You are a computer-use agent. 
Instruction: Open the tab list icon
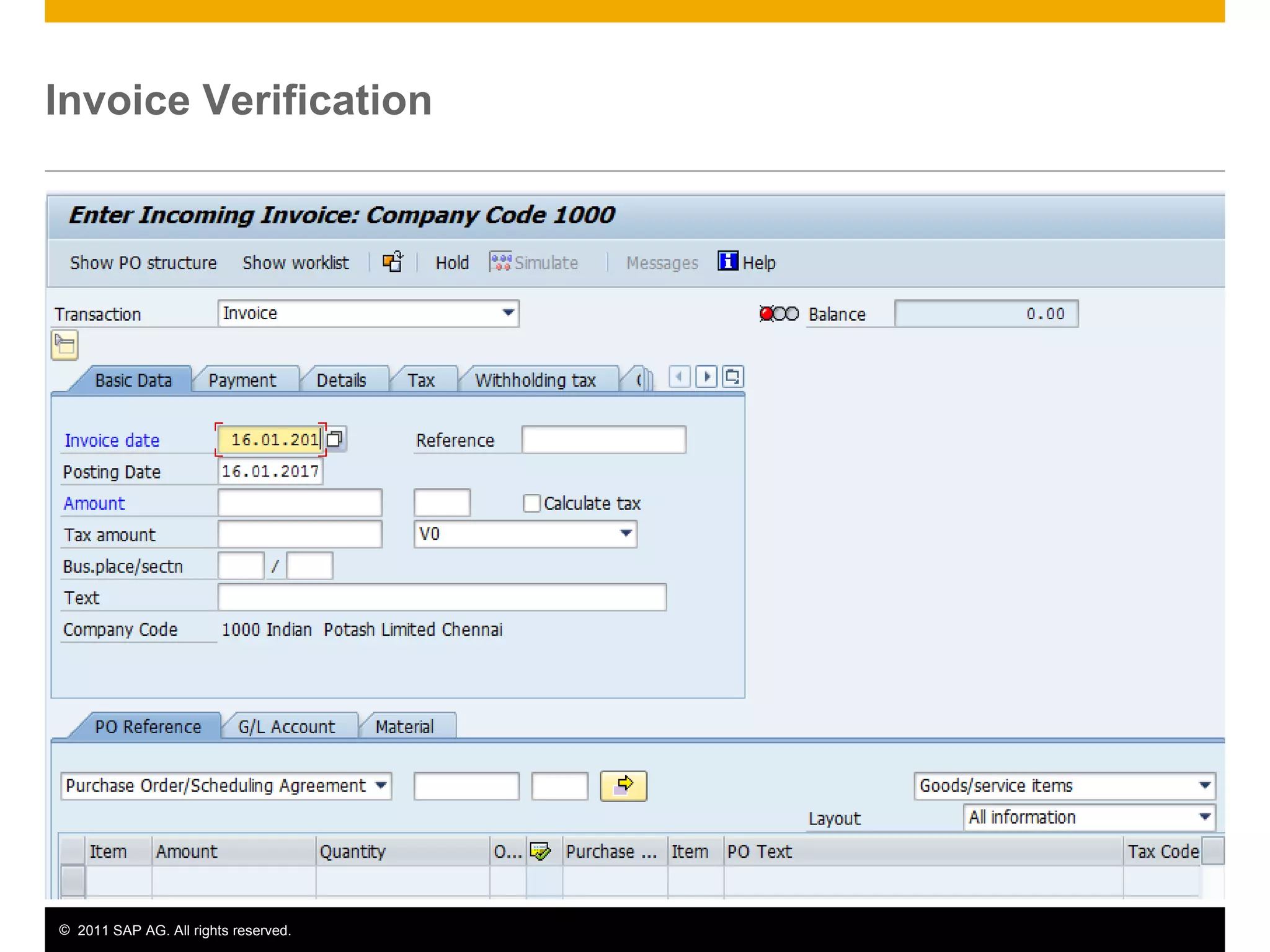pyautogui.click(x=733, y=377)
